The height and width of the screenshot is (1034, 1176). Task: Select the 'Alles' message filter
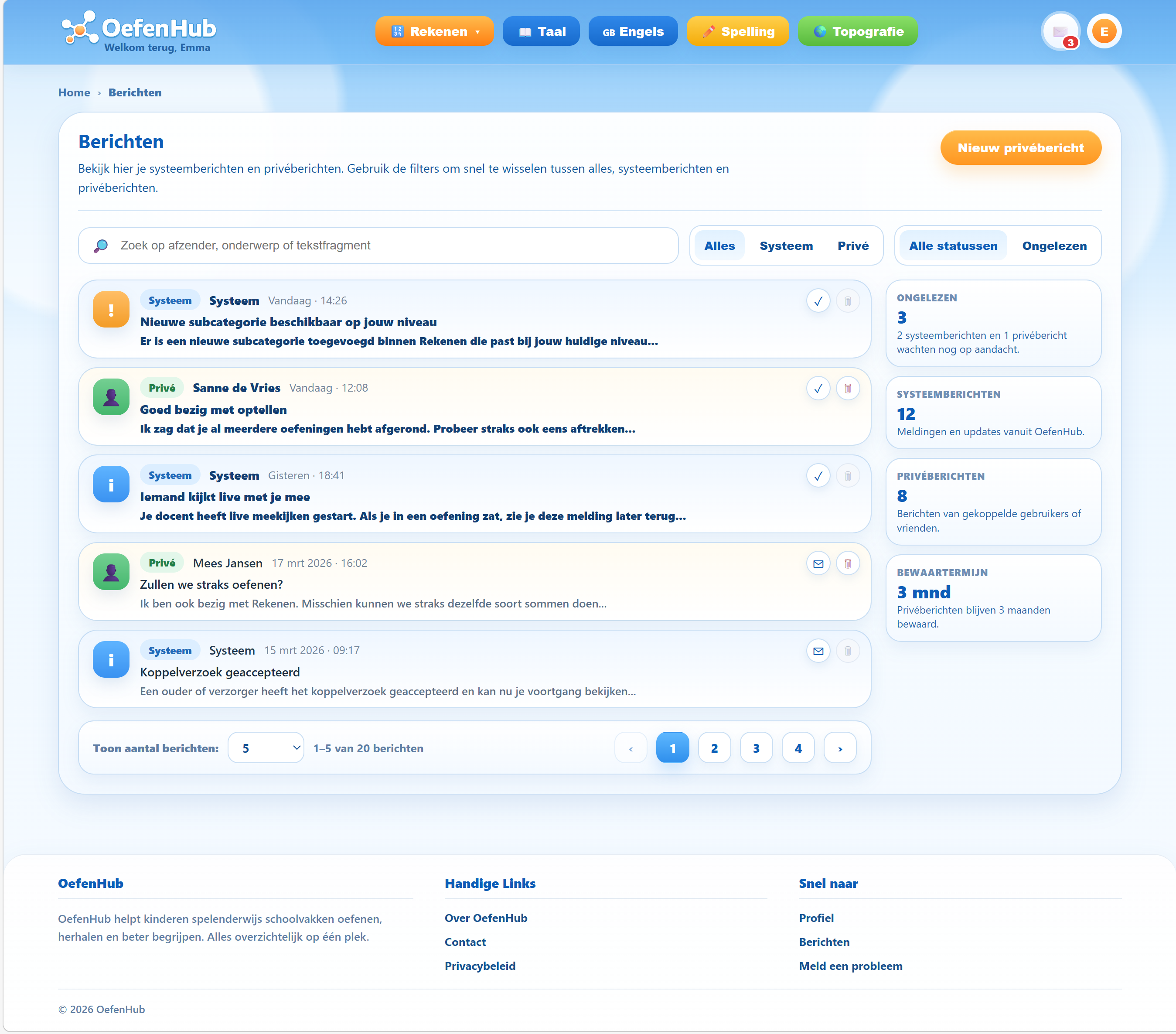(719, 246)
